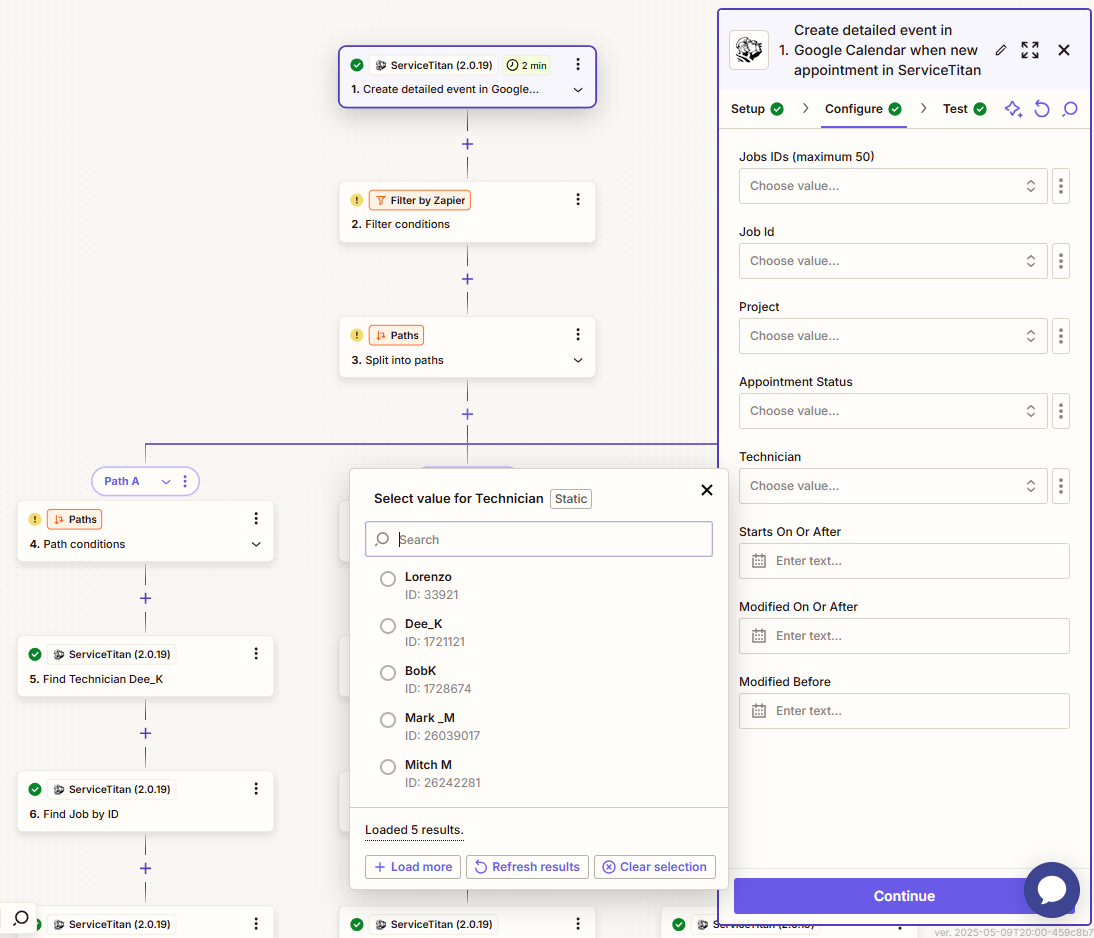Open three-dot menu on Find Job by ID step
This screenshot has height=938, width=1094.
(x=256, y=789)
